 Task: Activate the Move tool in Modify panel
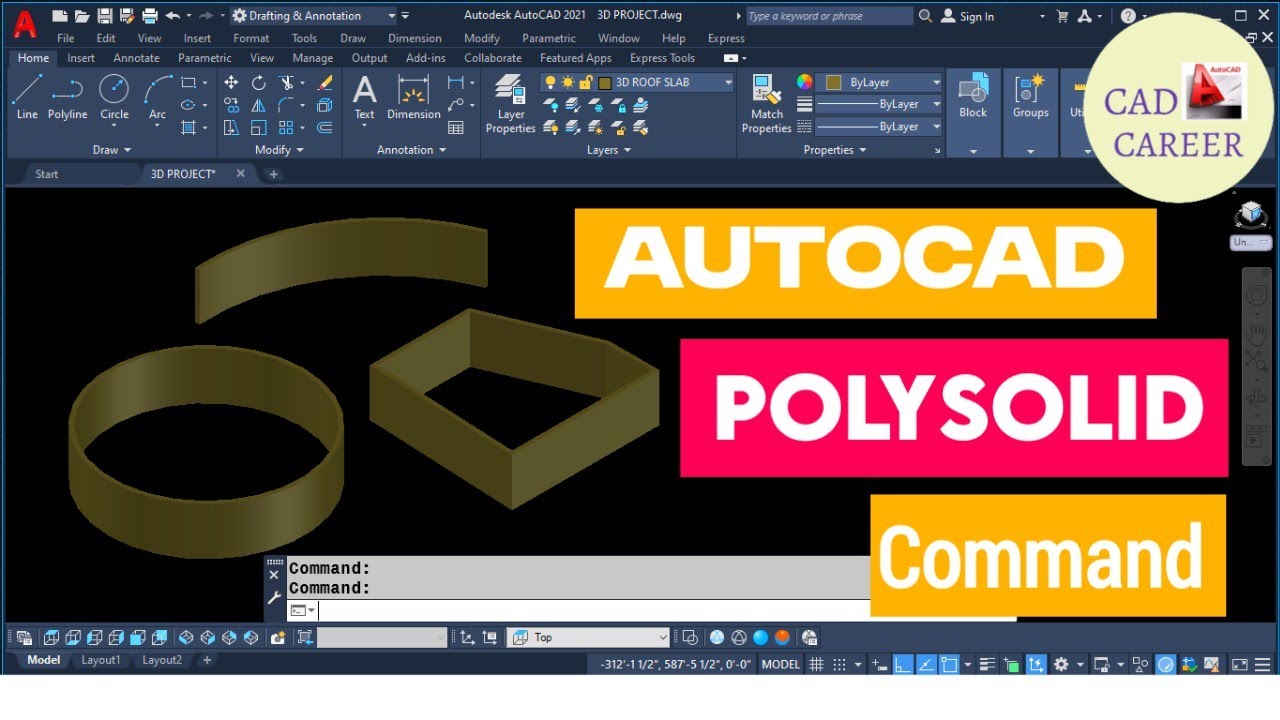231,83
